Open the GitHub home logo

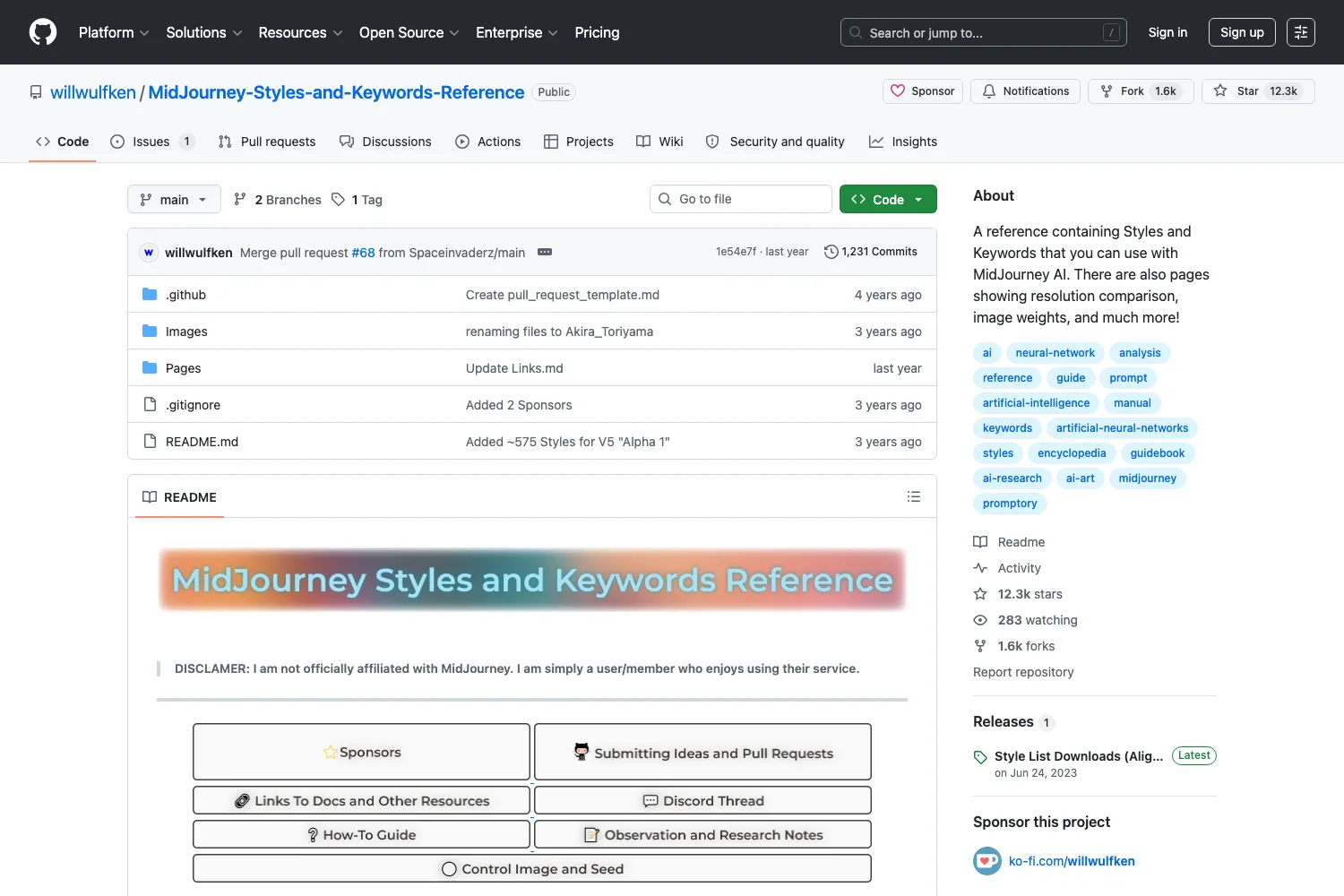(43, 32)
